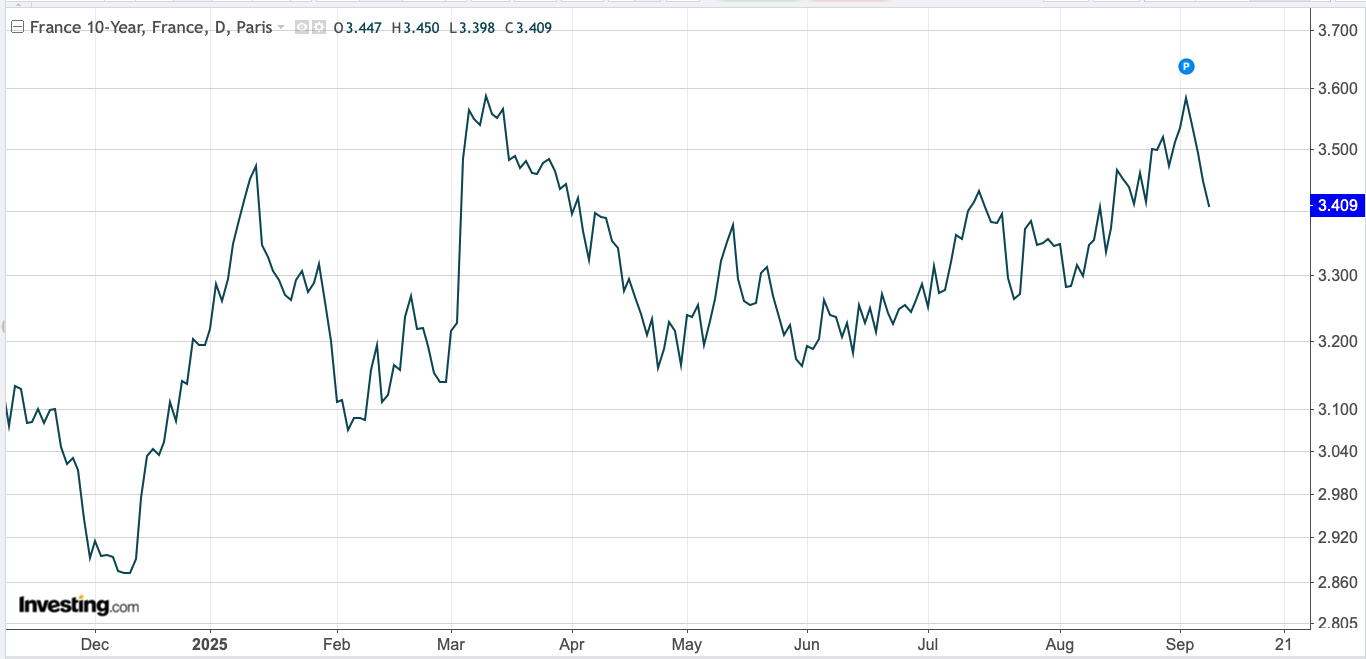Viewport: 1366px width, 659px height.
Task: Click the highlighted 3.409 current price label
Action: tap(1336, 206)
